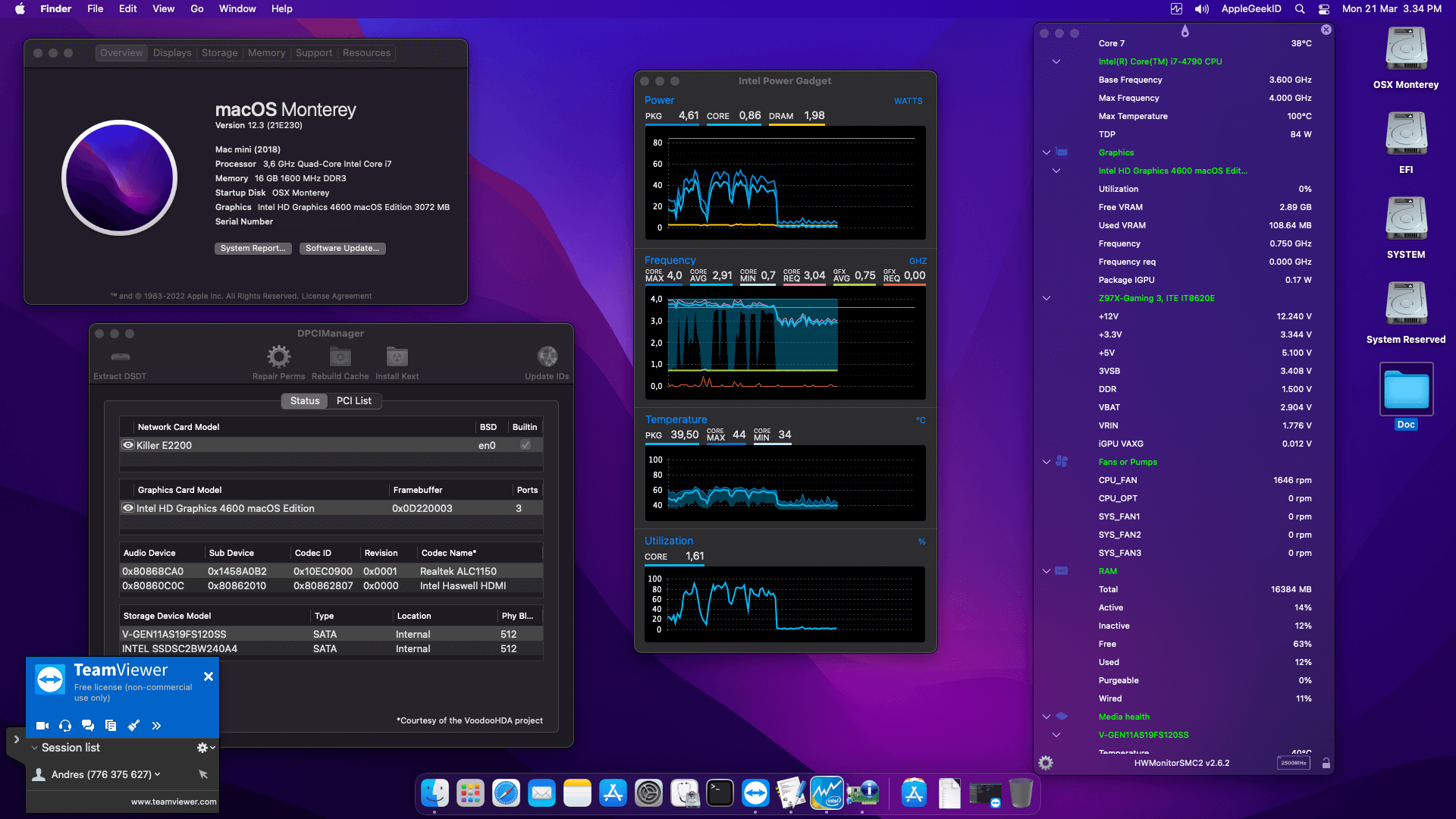
Task: Open Intel Power Gadget in Dock
Action: (x=827, y=793)
